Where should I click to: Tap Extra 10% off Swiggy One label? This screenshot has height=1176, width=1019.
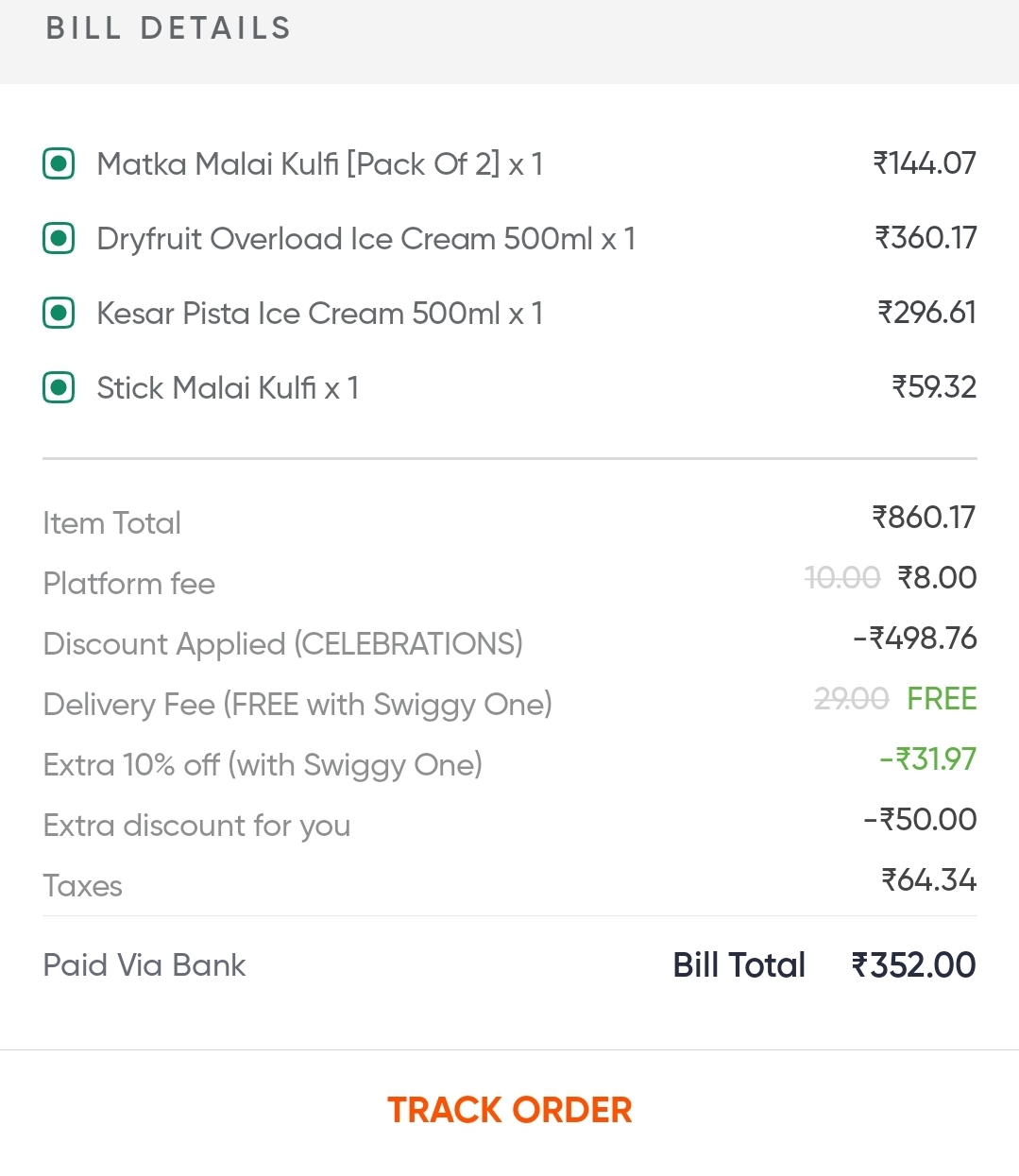click(x=263, y=765)
